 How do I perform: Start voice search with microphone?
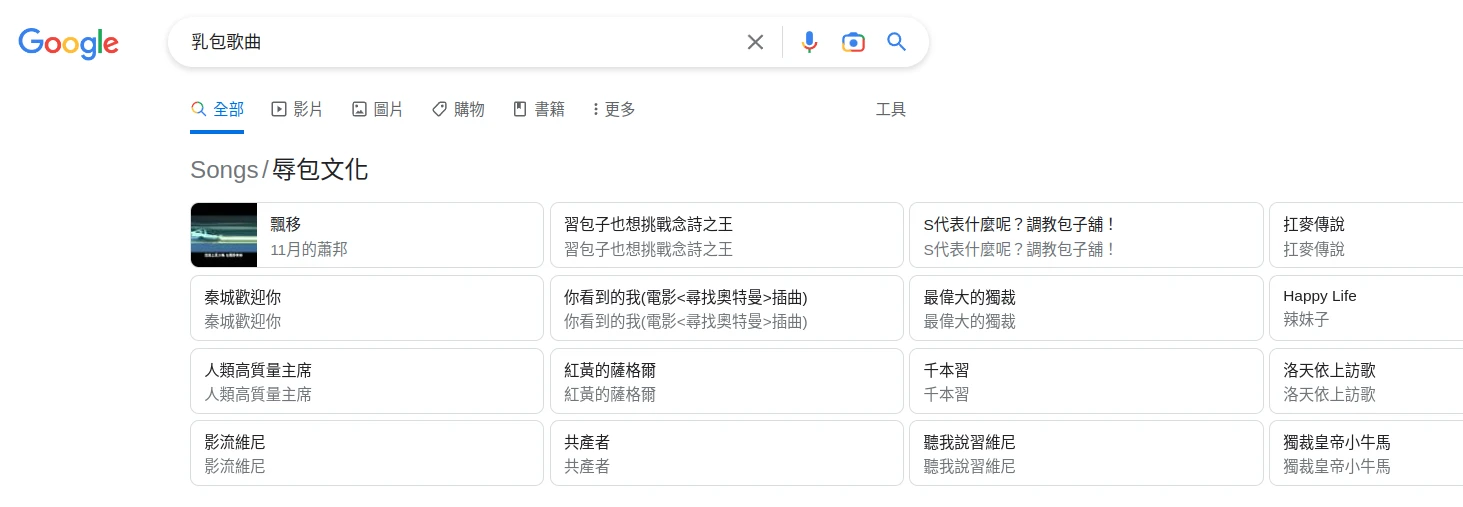tap(809, 42)
